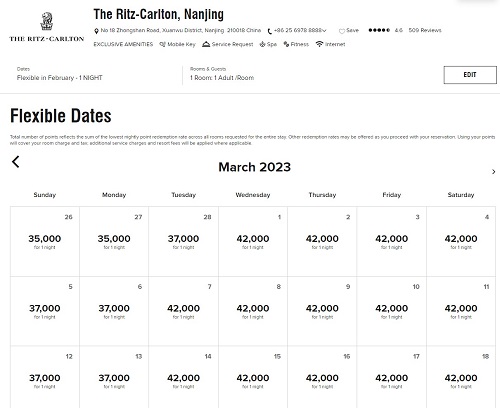Select March 4 date cell

pos(461,241)
